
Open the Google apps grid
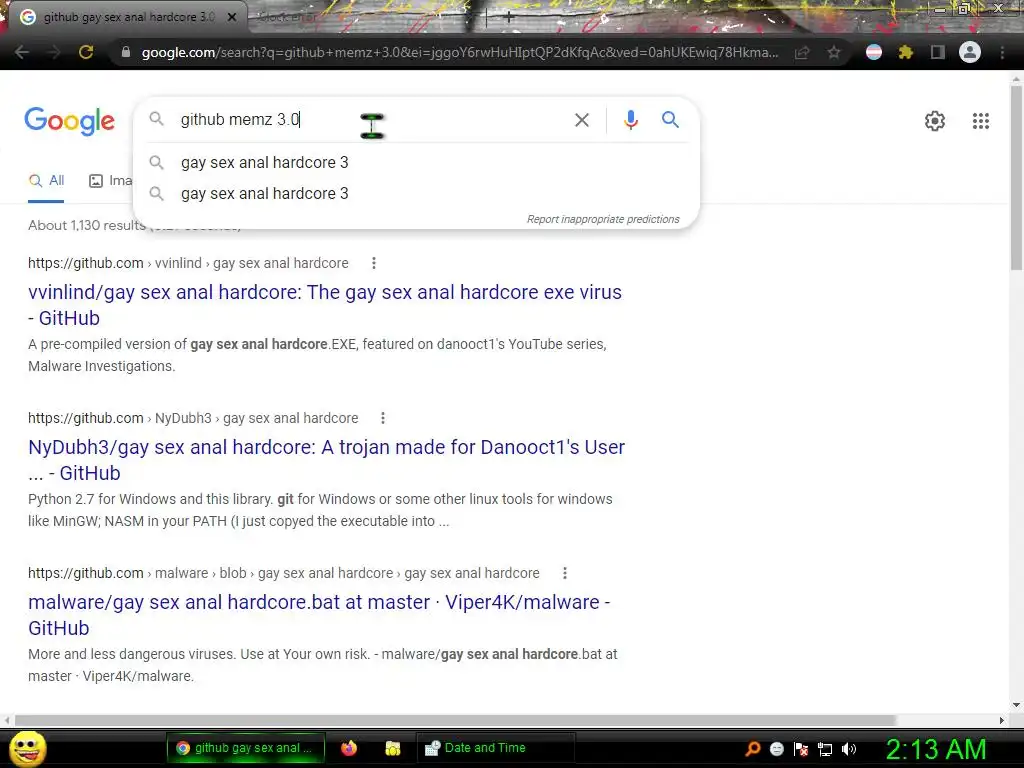pos(981,121)
